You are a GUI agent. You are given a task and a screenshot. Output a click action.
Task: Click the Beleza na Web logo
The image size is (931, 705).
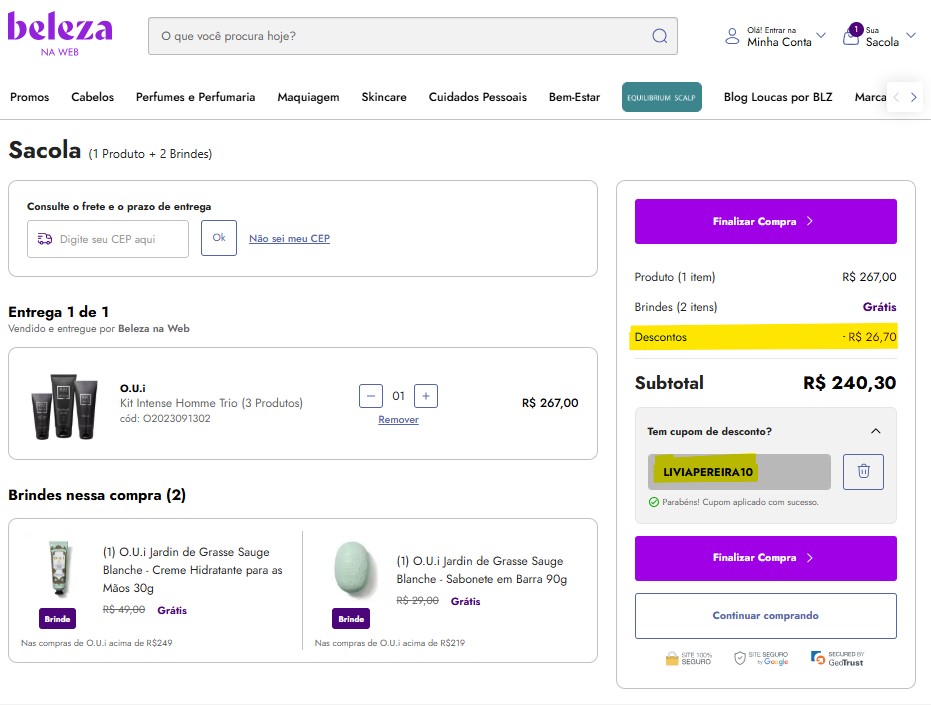(60, 33)
